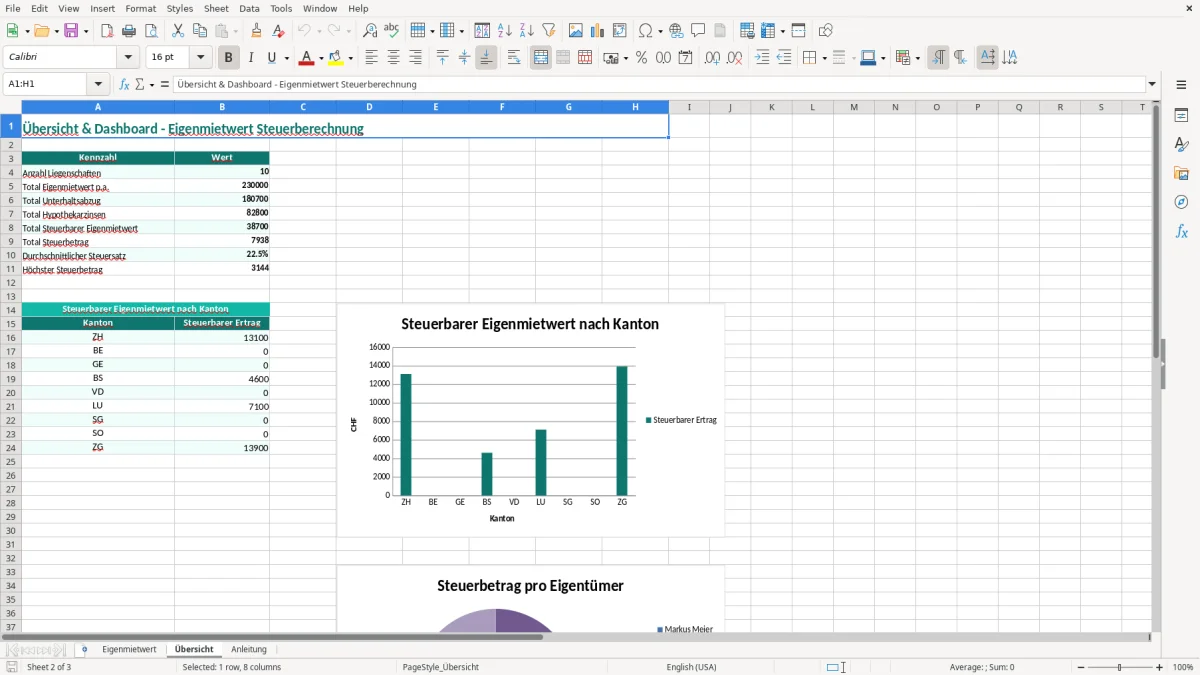1200x675 pixels.
Task: Click the formula input line
Action: click(658, 85)
